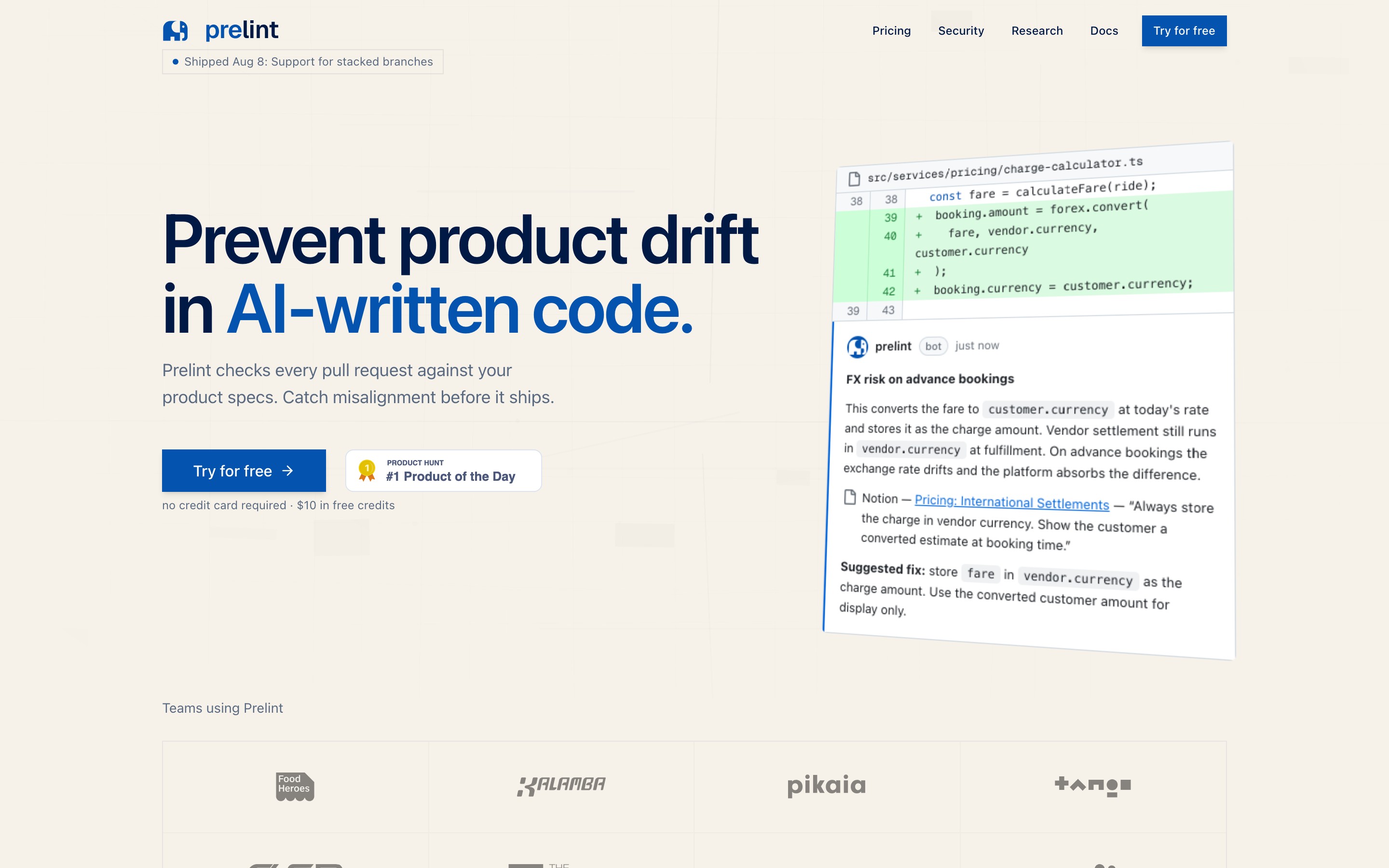This screenshot has height=868, width=1389.
Task: Click the prelint bot avatar icon
Action: (x=858, y=347)
